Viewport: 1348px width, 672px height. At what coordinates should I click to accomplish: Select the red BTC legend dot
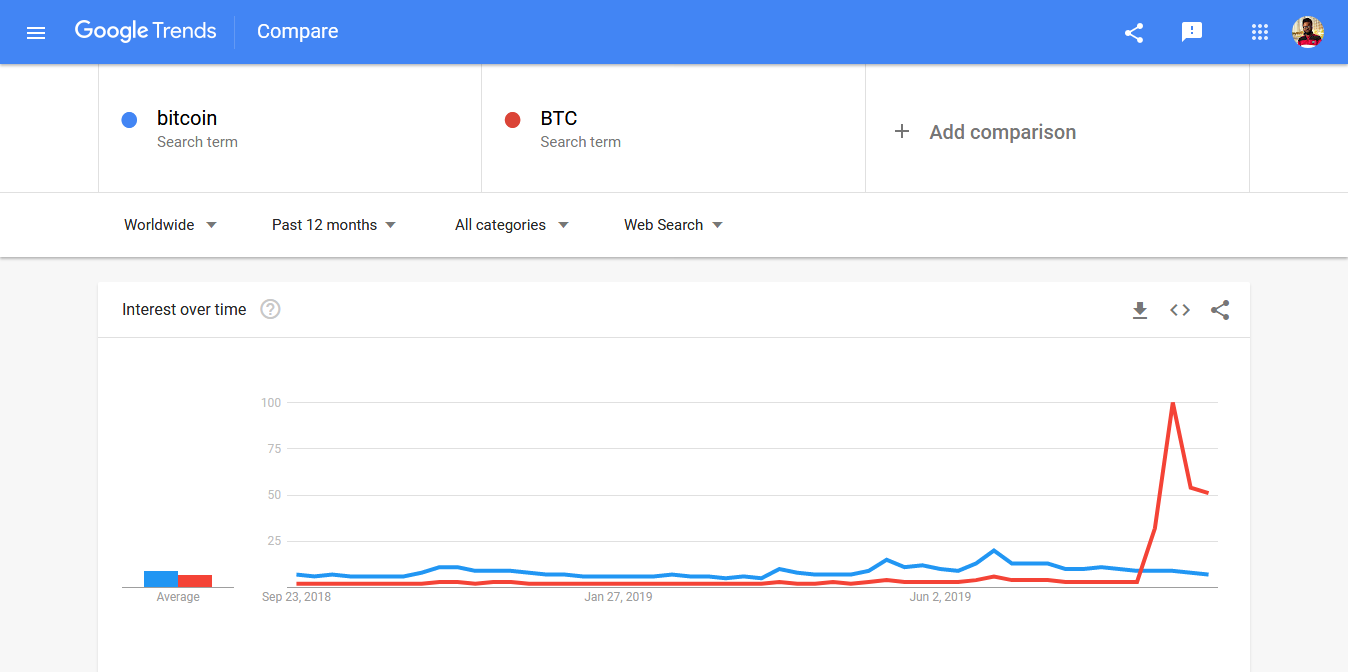pos(512,119)
